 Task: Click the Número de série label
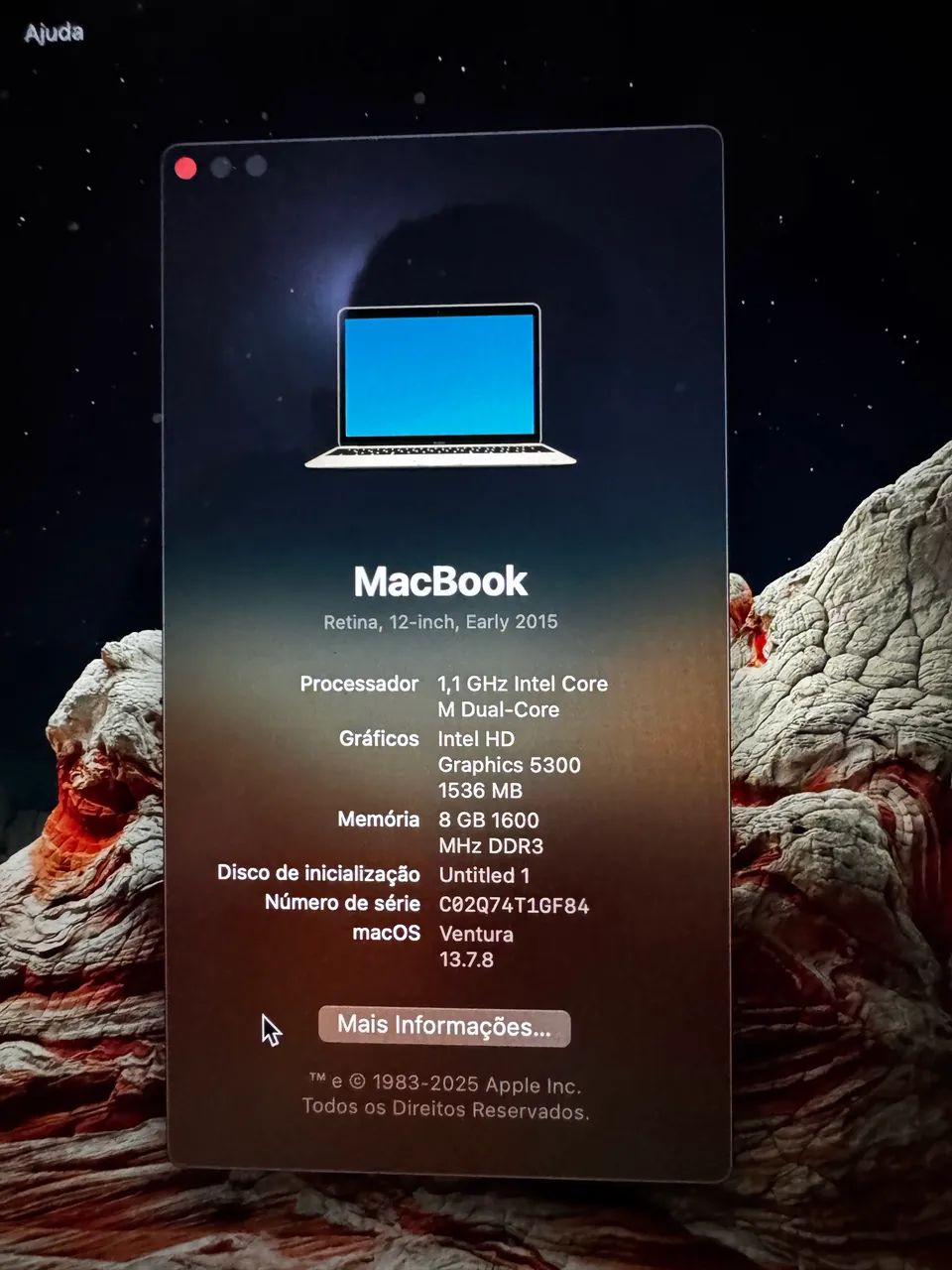click(x=342, y=903)
